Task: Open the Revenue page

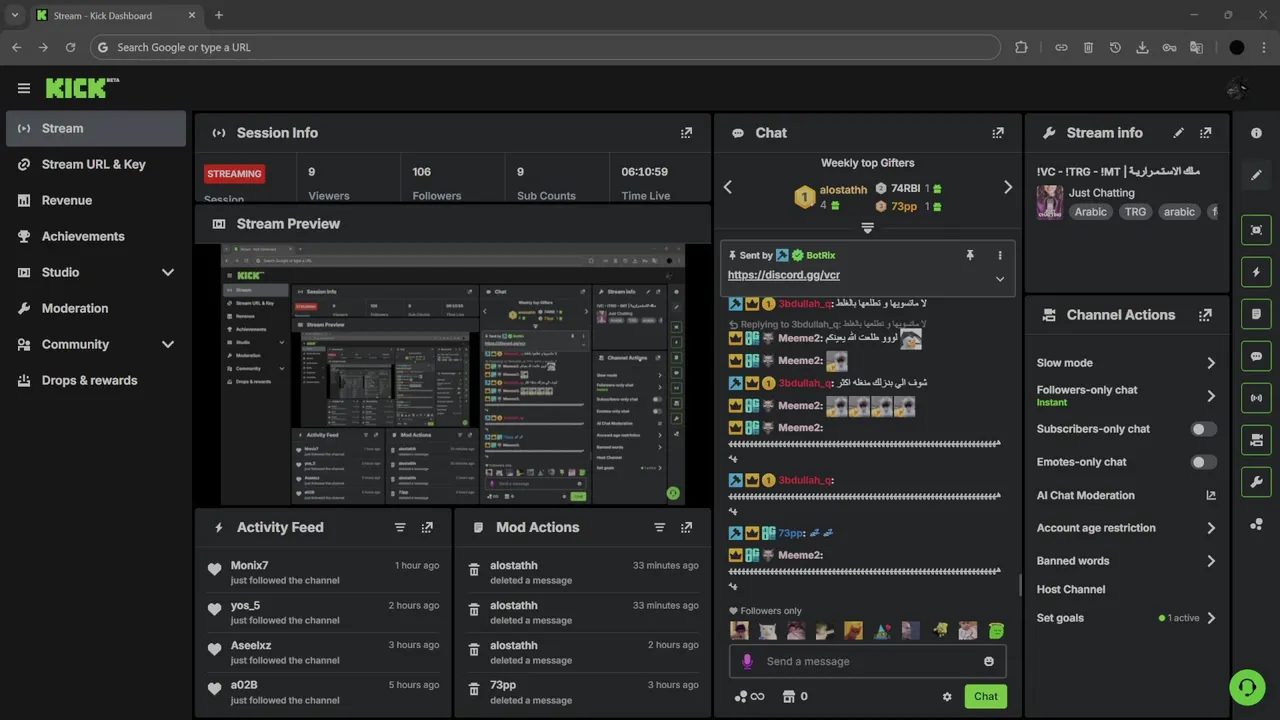Action: point(96,200)
